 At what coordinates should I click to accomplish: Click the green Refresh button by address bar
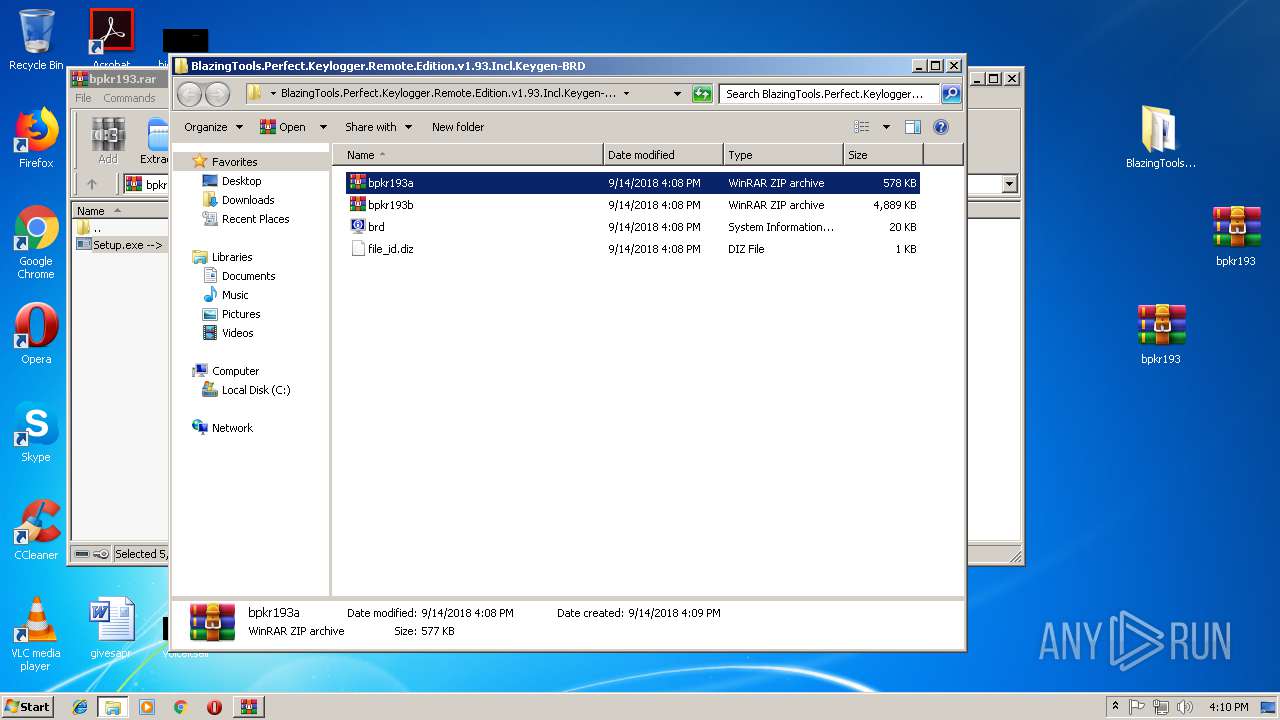point(702,94)
